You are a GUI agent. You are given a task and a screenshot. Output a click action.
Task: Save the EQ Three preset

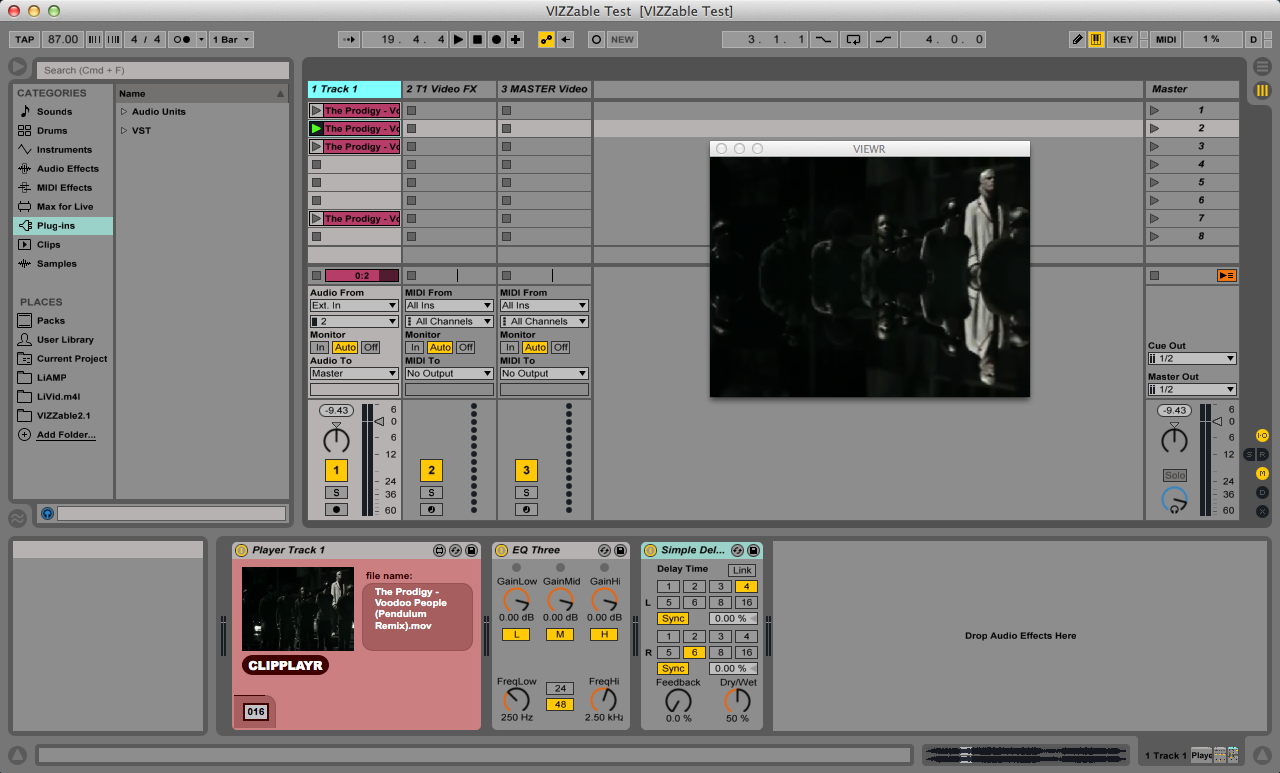(x=620, y=551)
